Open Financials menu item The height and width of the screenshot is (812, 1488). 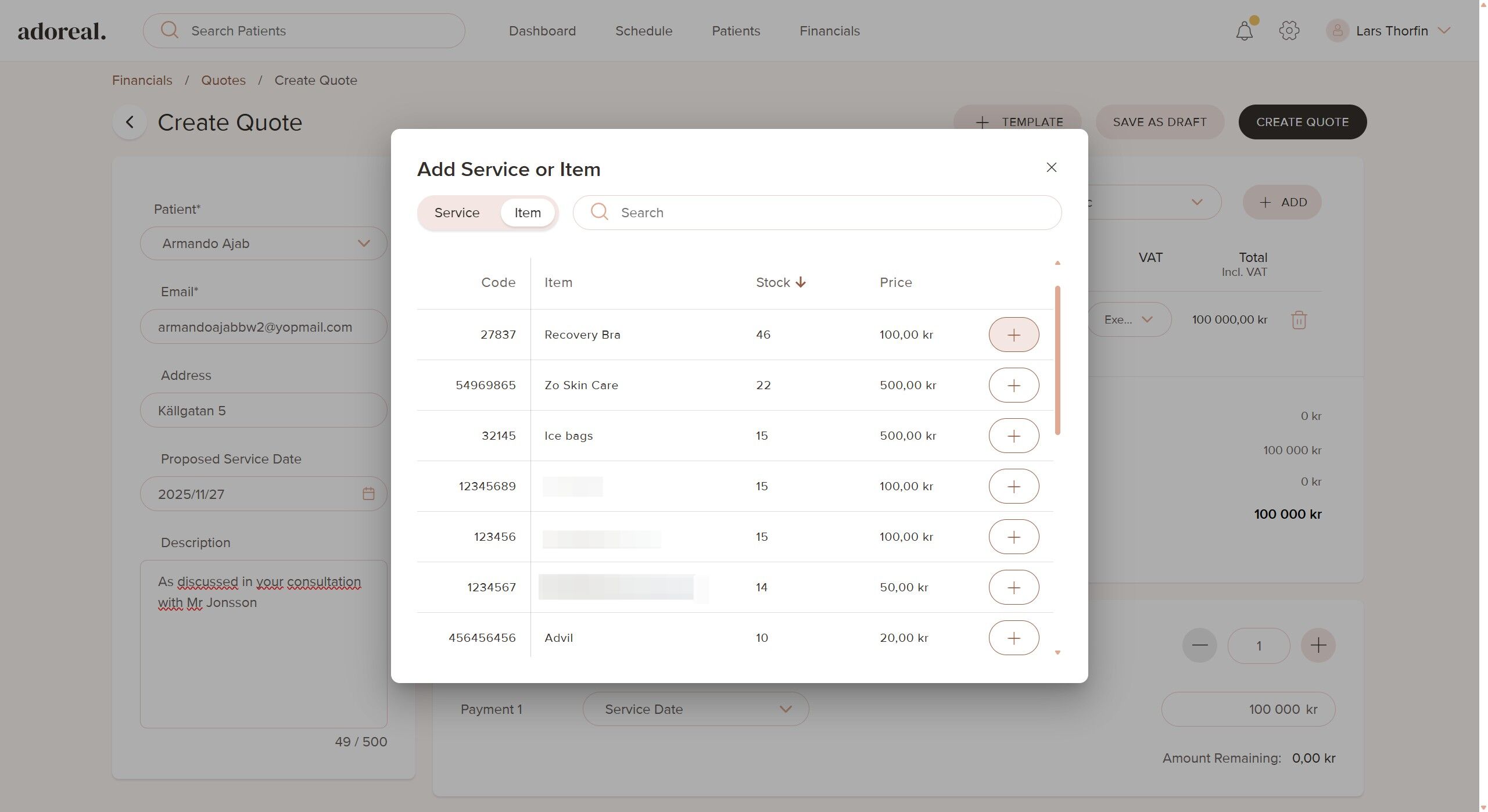pos(829,31)
